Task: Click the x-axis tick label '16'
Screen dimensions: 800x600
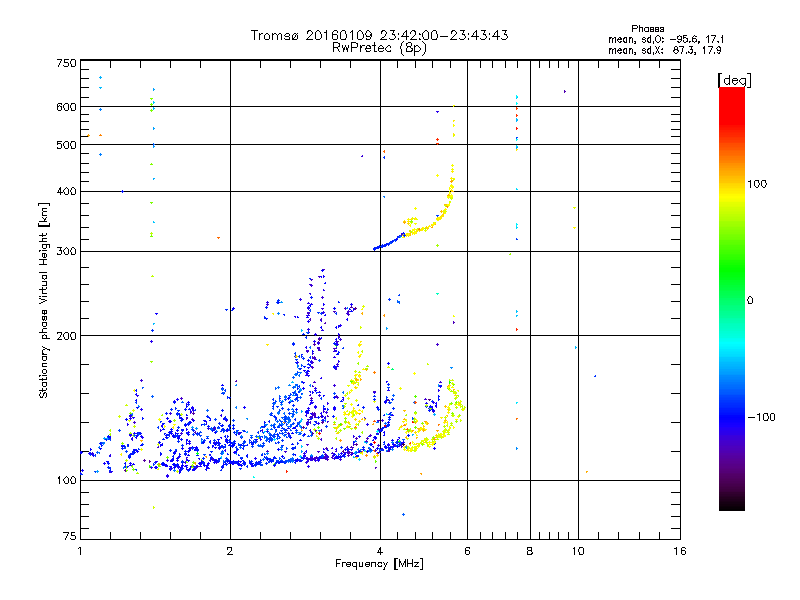Action: (680, 551)
